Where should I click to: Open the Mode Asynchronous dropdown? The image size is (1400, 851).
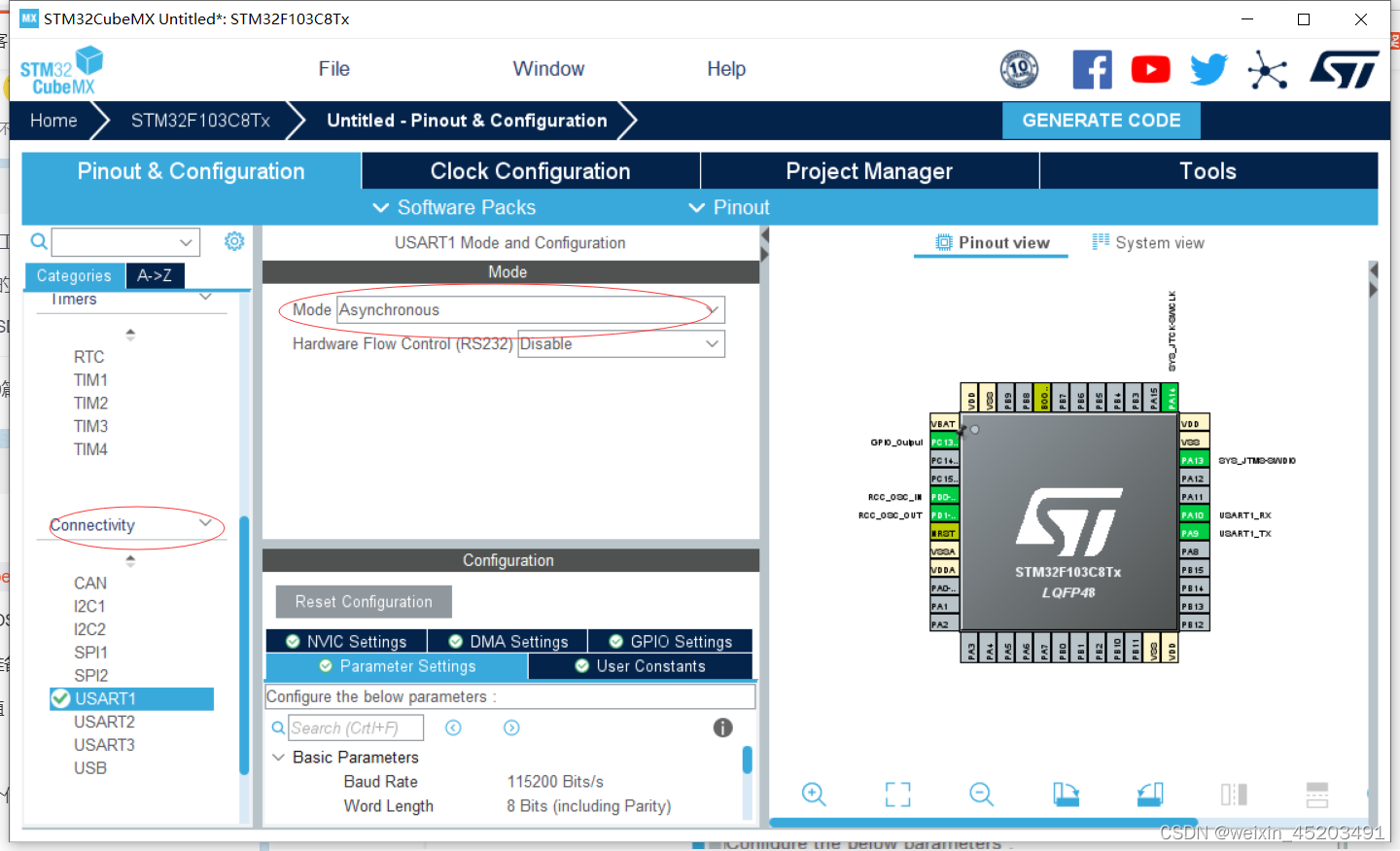tap(531, 310)
